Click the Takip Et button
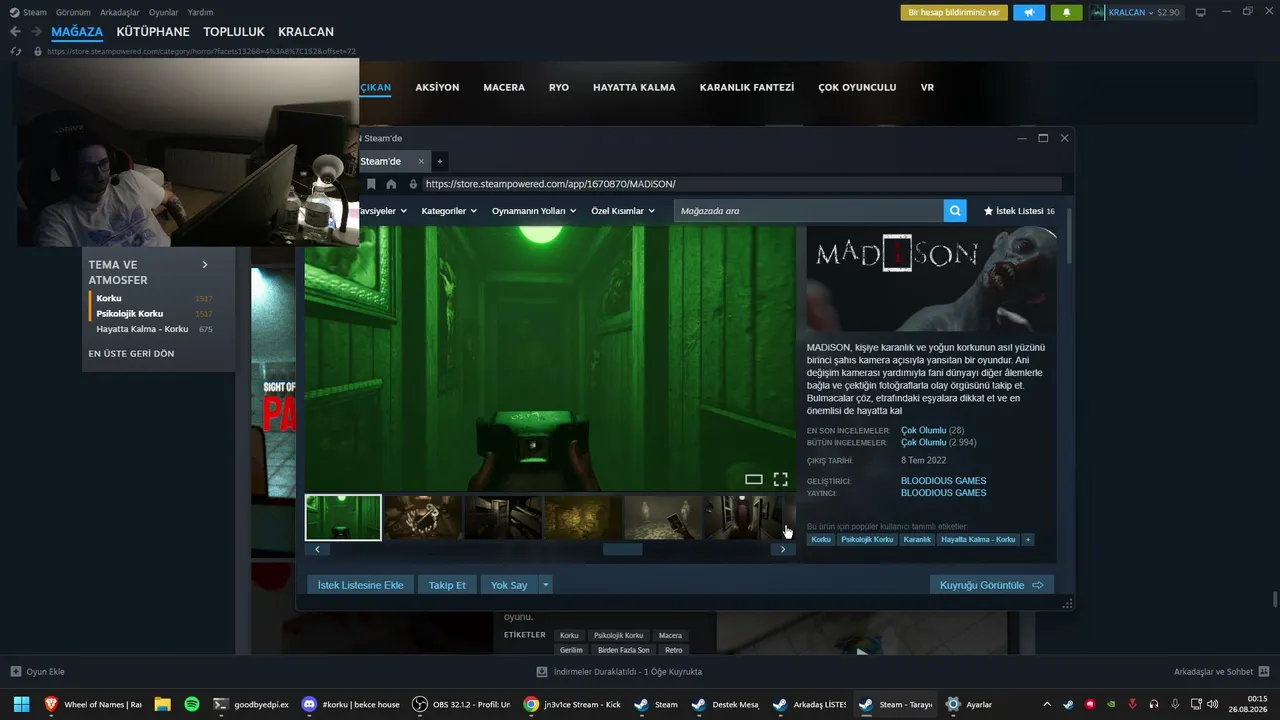The width and height of the screenshot is (1280, 720). click(x=447, y=585)
